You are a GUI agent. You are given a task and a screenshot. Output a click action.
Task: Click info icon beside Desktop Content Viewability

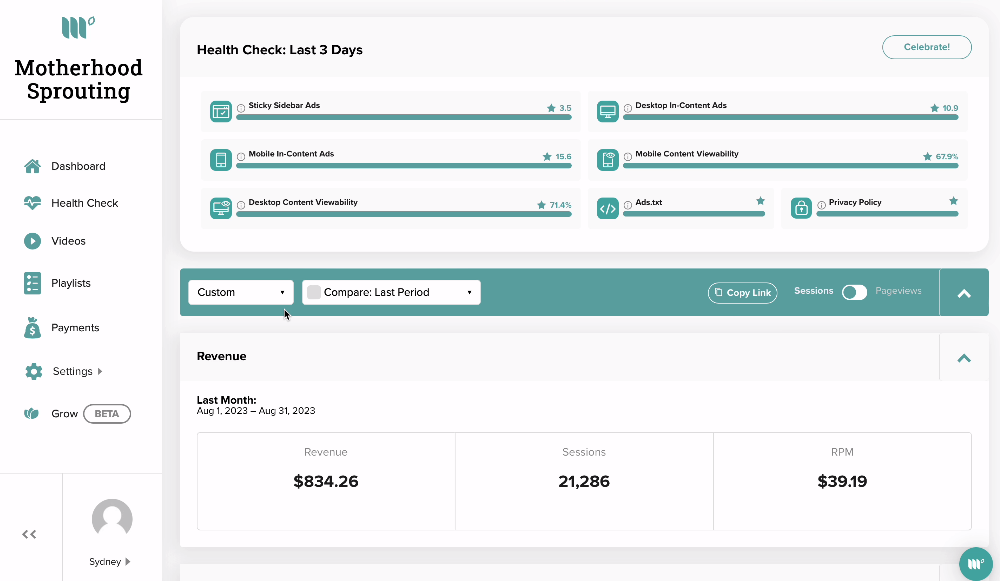coord(241,205)
